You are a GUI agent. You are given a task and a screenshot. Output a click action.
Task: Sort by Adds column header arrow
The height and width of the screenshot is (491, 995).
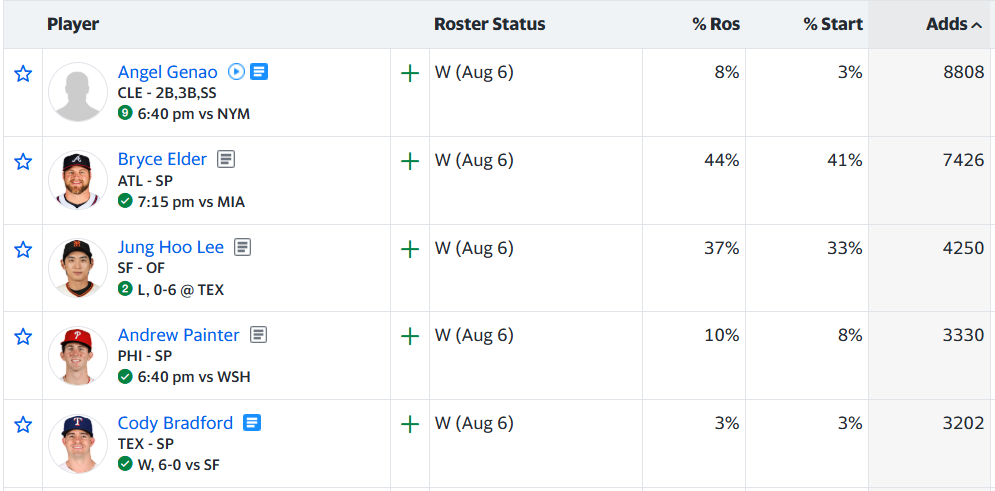tap(976, 25)
